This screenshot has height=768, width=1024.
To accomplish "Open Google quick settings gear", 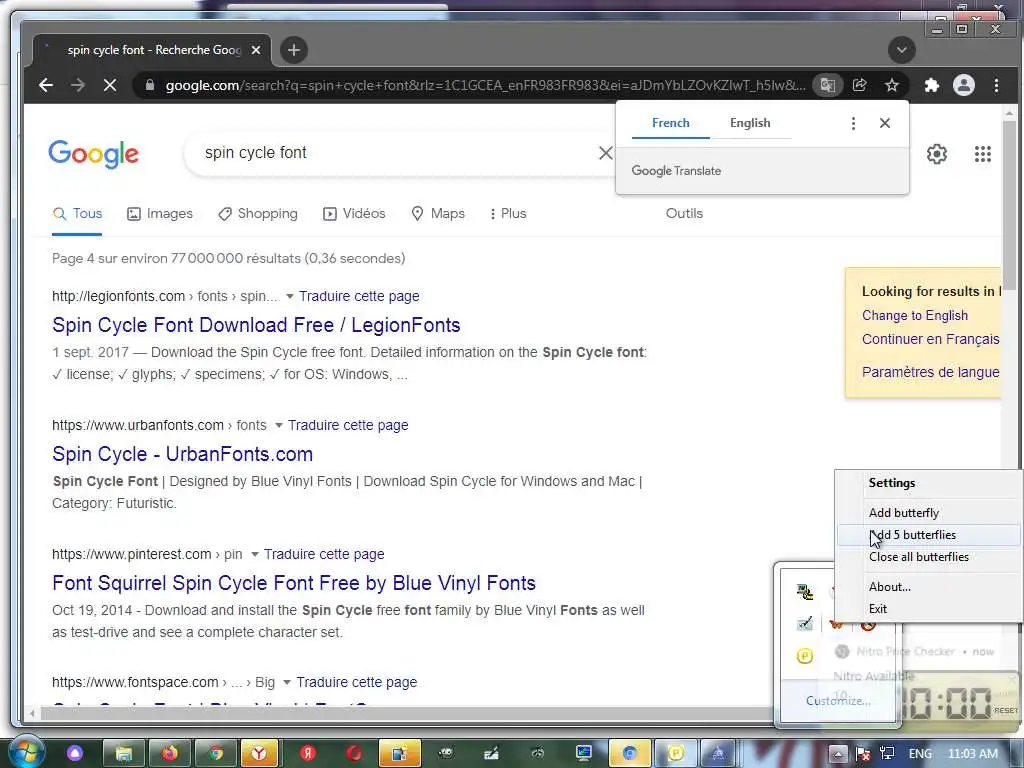I will click(x=936, y=154).
